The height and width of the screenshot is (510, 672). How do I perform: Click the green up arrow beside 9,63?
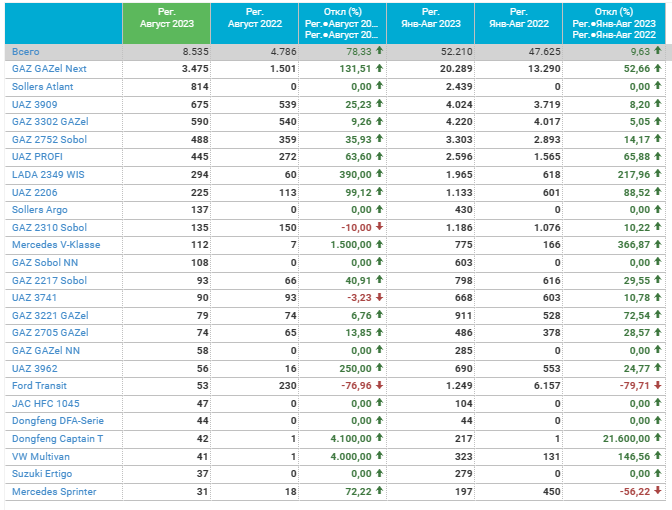[x=658, y=51]
